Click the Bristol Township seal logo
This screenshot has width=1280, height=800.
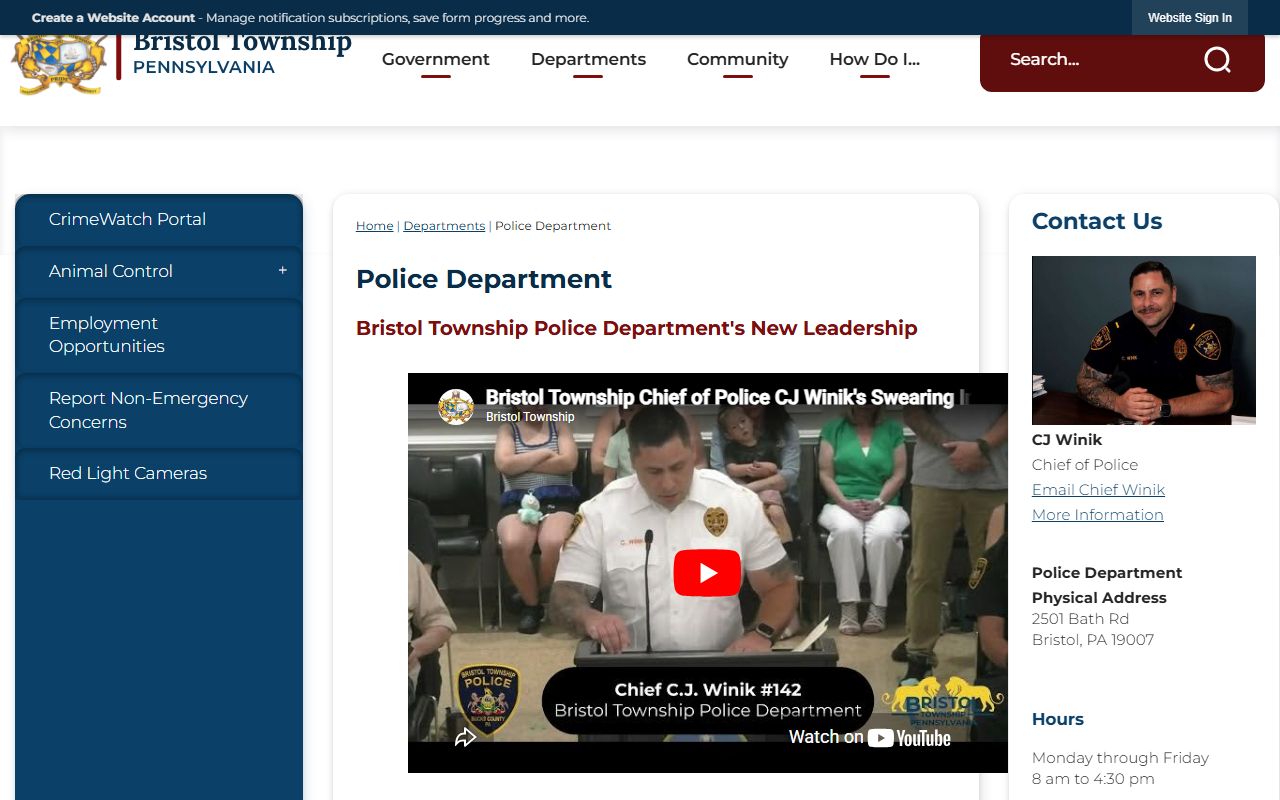(x=59, y=63)
